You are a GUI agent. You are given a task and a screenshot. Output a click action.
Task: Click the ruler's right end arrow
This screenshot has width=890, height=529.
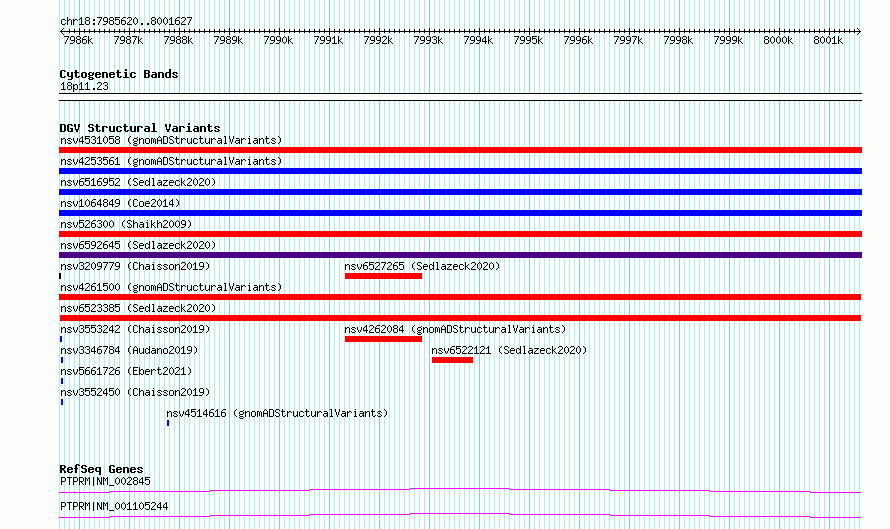[859, 32]
